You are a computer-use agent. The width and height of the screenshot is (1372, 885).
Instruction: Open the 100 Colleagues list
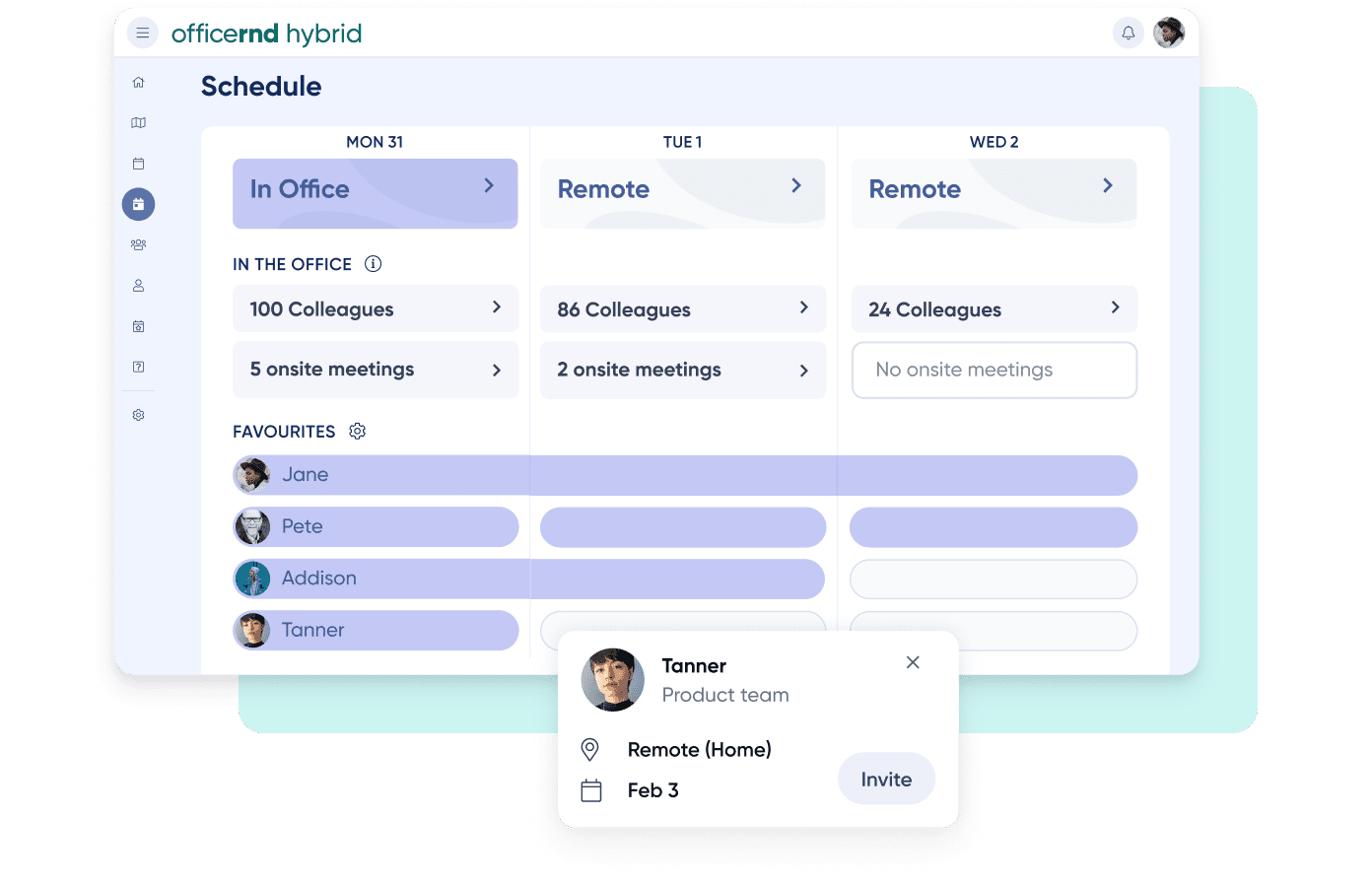click(x=375, y=309)
